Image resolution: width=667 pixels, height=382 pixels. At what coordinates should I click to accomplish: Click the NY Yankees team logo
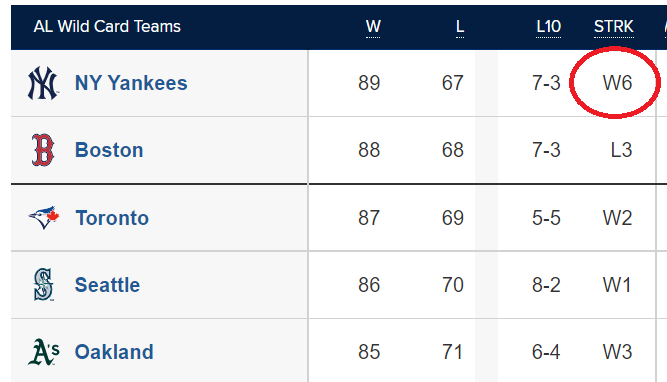(43, 83)
